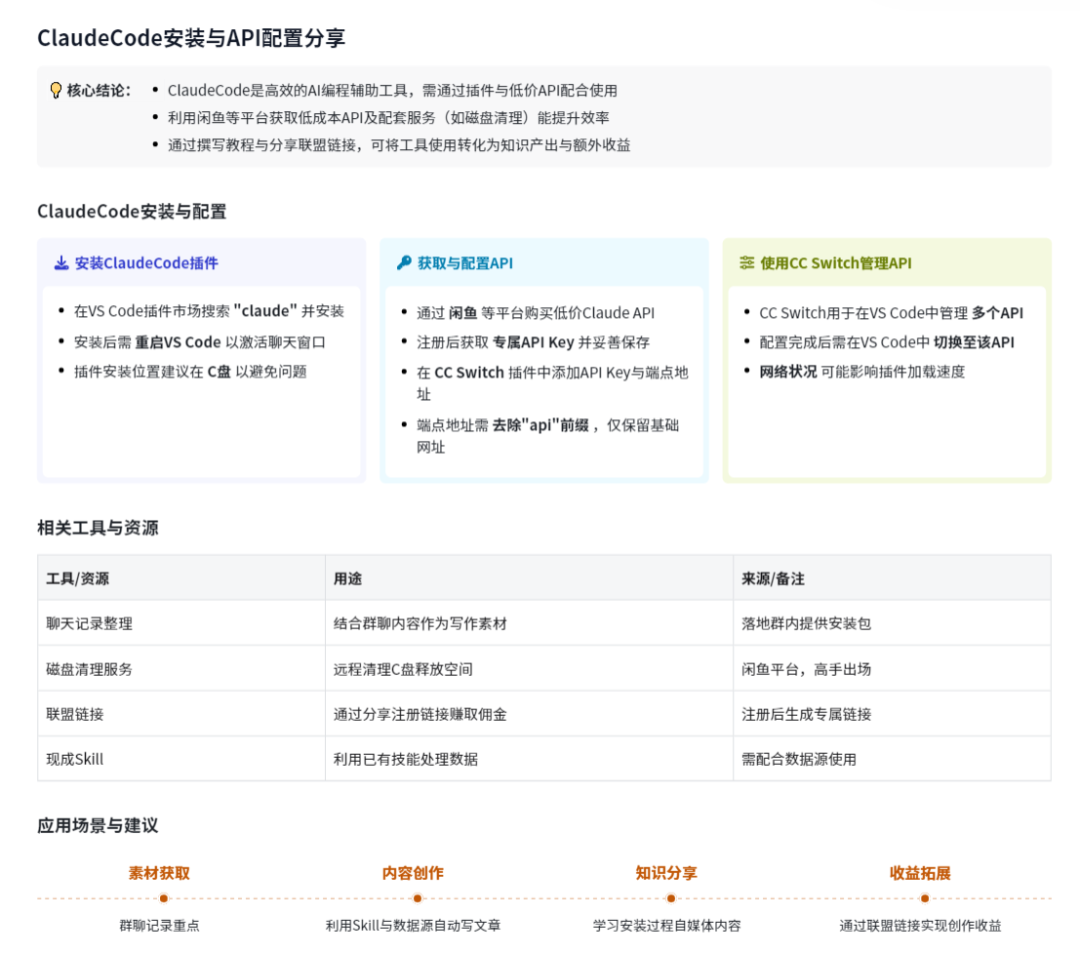This screenshot has width=1080, height=954.
Task: Click the conclusion bullet 利用闲鱼等平台获取低成本API
Action: (388, 118)
